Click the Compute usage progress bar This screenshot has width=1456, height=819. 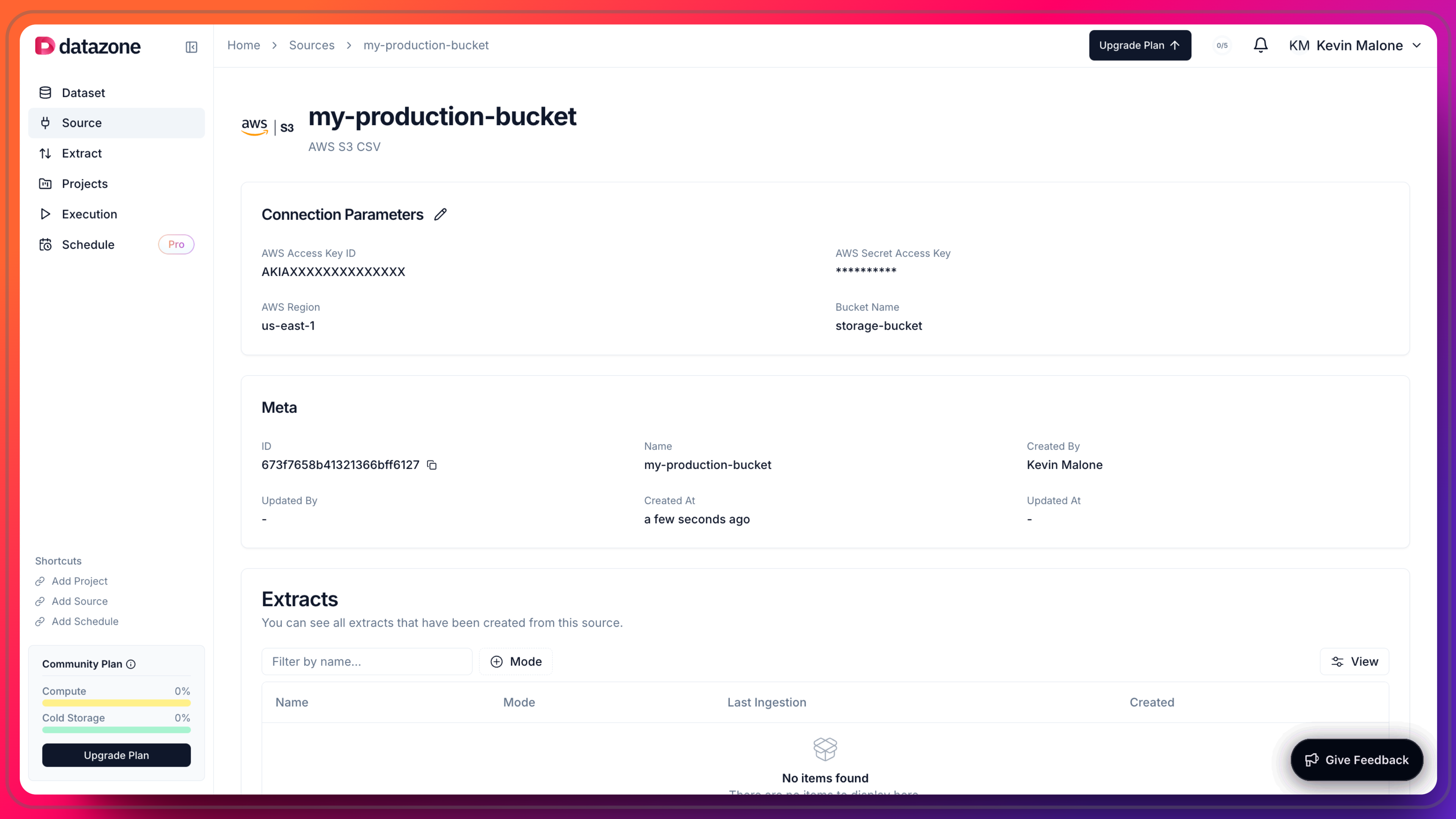(116, 703)
